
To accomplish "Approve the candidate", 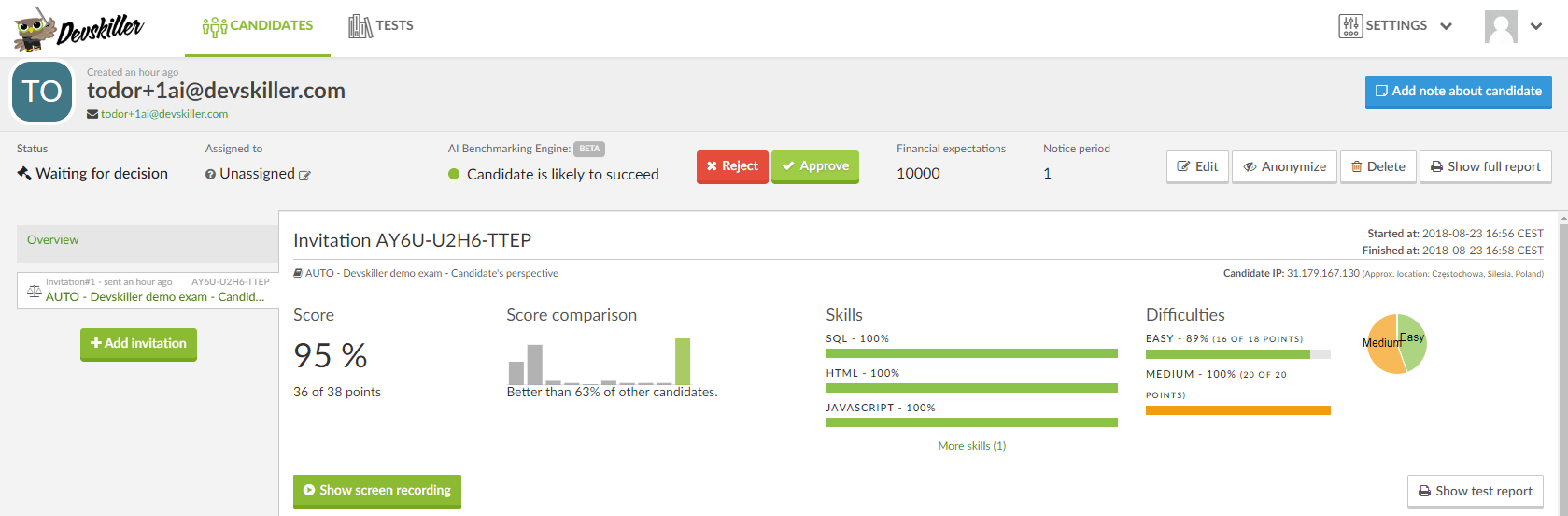I will 815,166.
